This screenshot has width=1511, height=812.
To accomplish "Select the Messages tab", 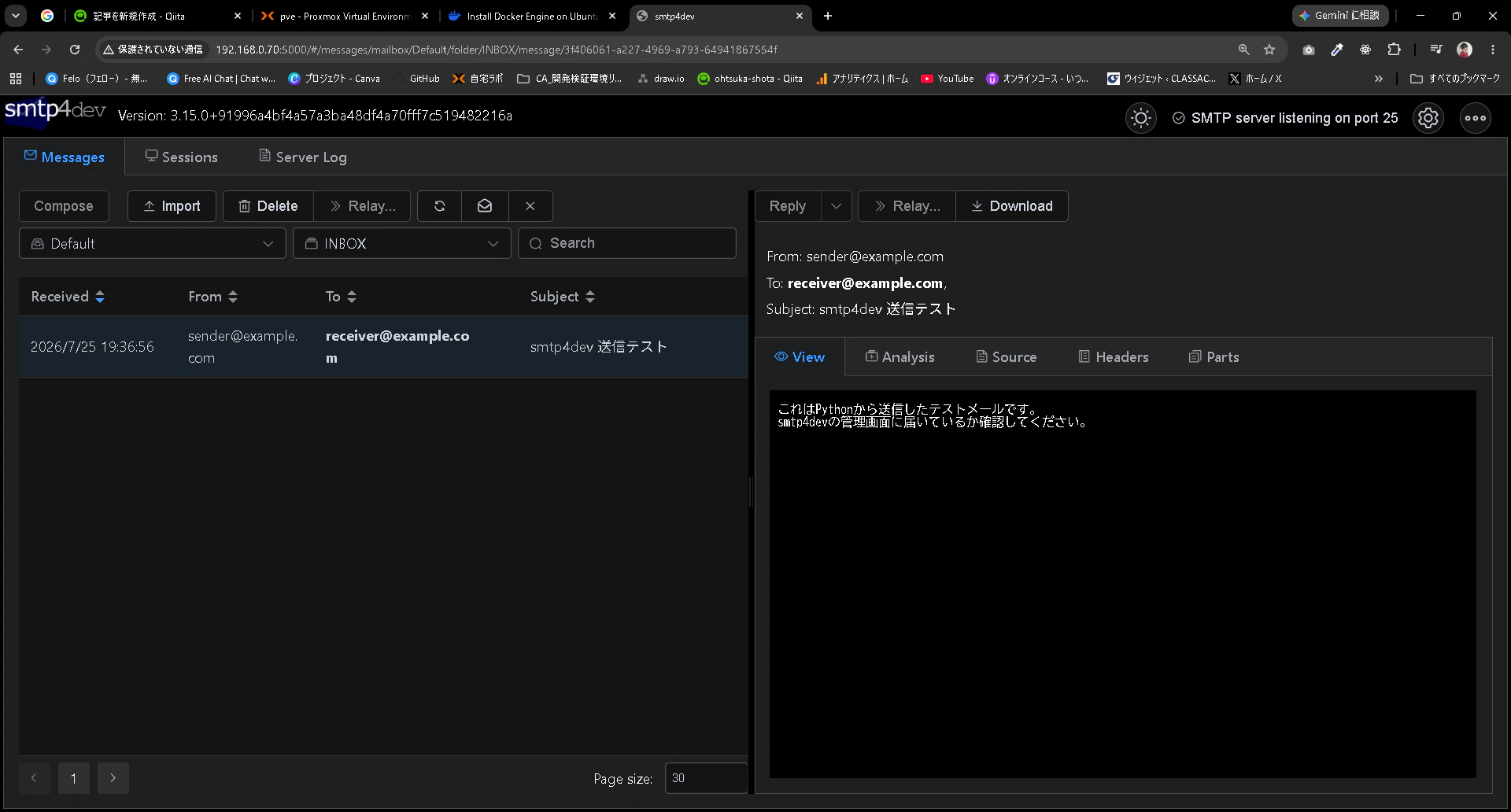I will tap(65, 157).
